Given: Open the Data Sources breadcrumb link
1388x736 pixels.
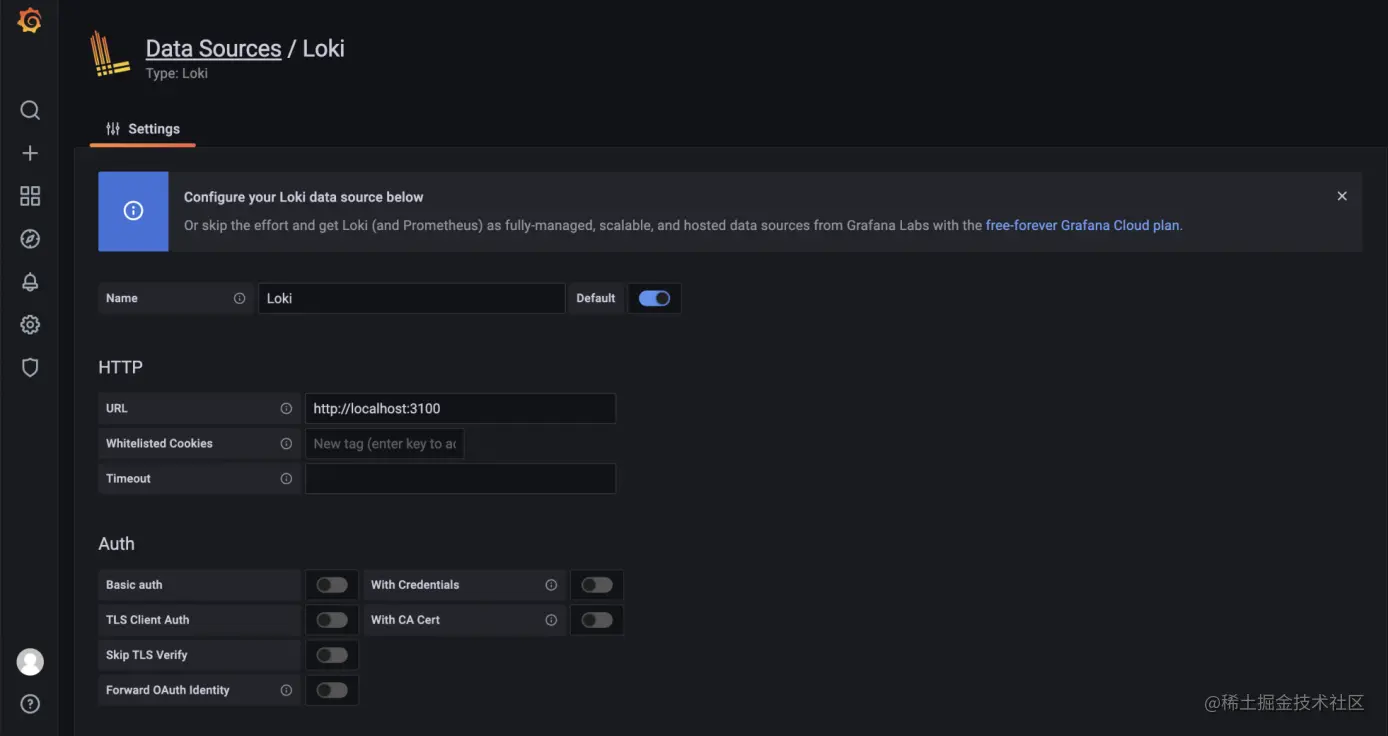Looking at the screenshot, I should click(x=213, y=48).
